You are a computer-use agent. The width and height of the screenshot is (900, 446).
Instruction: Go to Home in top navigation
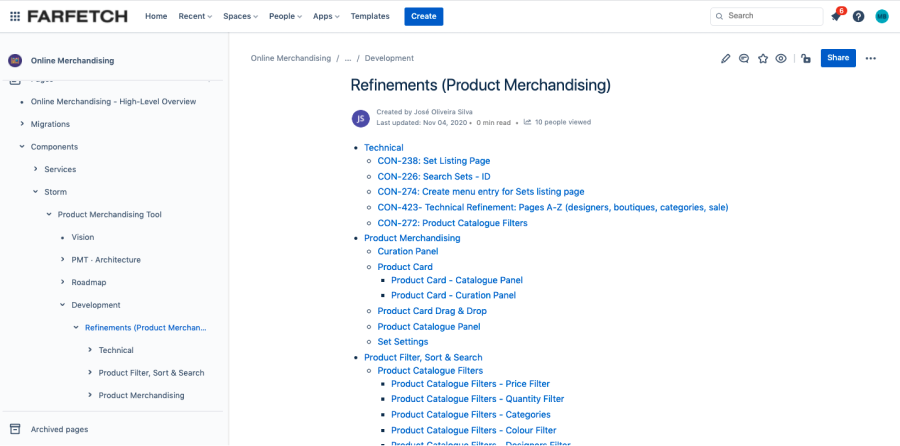tap(156, 16)
